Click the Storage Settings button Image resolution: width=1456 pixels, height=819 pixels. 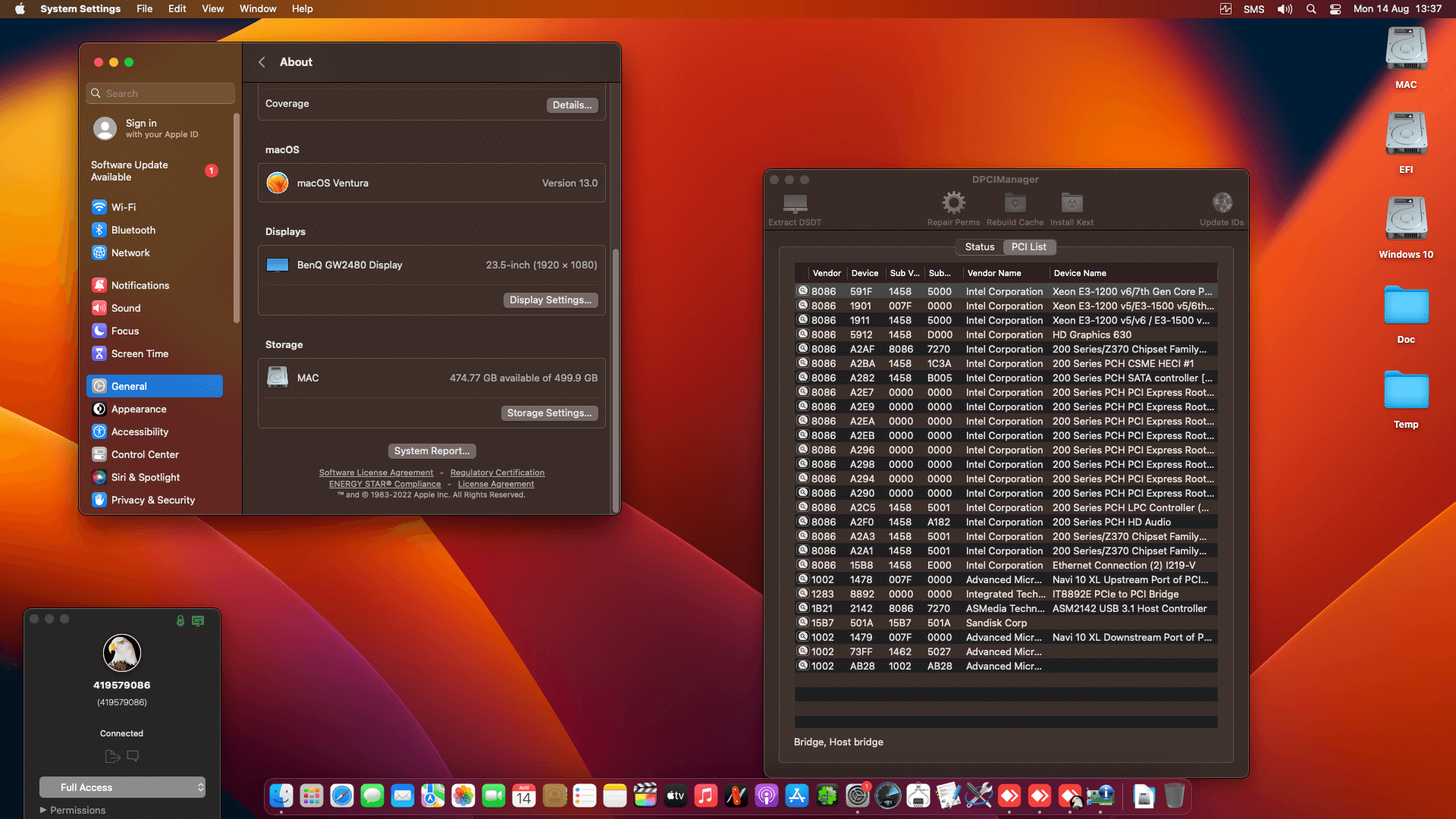pyautogui.click(x=549, y=413)
